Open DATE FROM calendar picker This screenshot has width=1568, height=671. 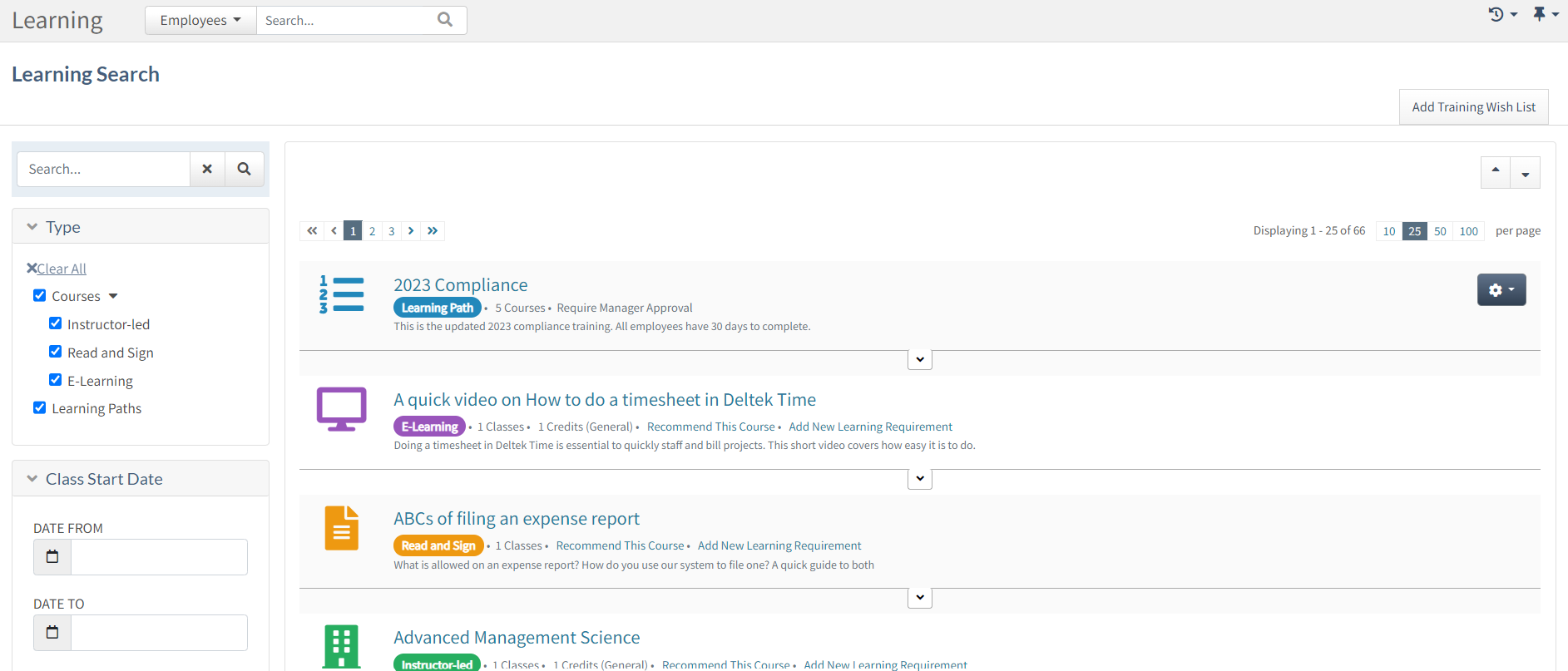(52, 557)
